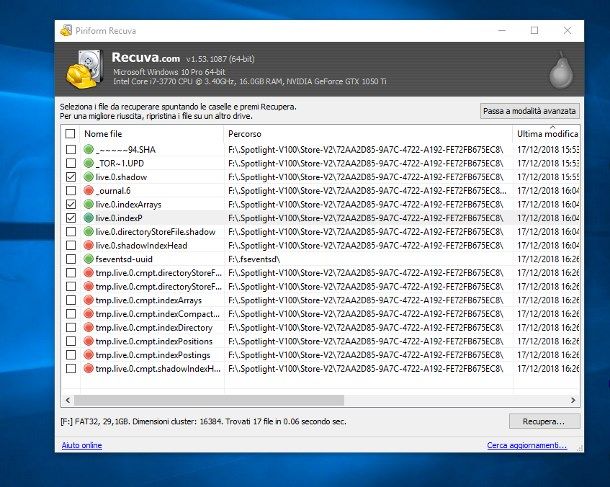Screen dimensions: 610x487
Task: Minimize the Piriform Recuva window
Action: coord(502,30)
